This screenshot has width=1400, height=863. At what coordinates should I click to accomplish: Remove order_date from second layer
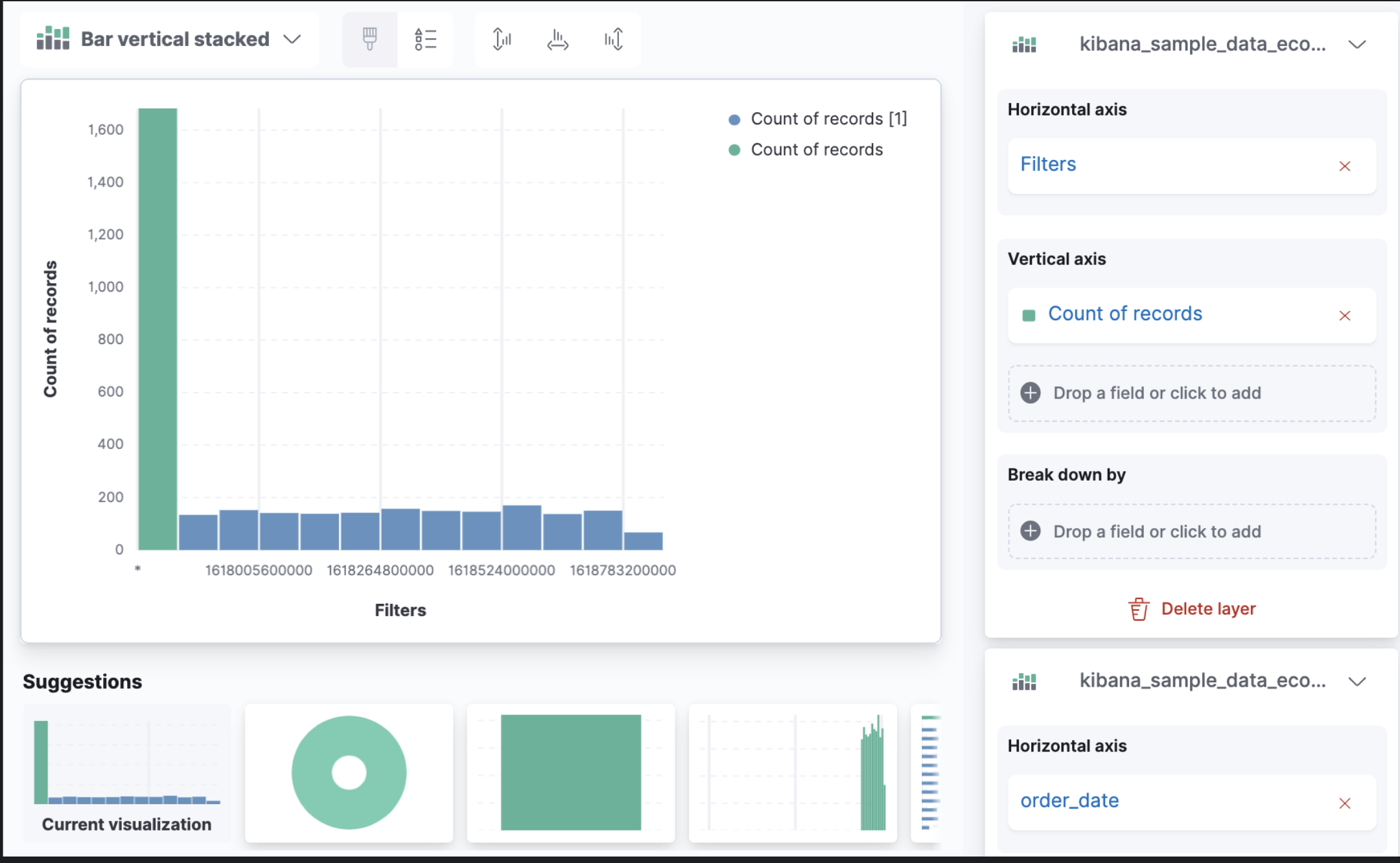[1344, 803]
